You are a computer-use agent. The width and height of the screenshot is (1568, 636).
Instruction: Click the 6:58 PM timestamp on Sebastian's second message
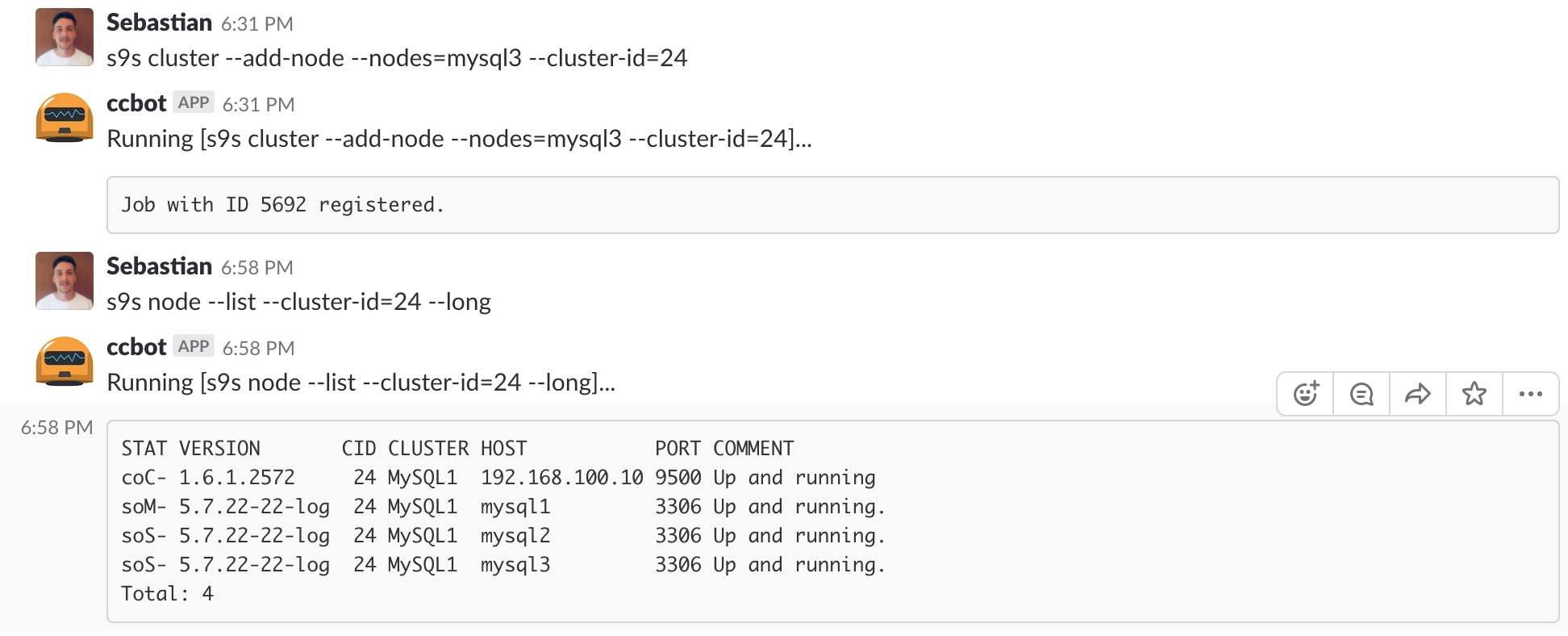[257, 268]
